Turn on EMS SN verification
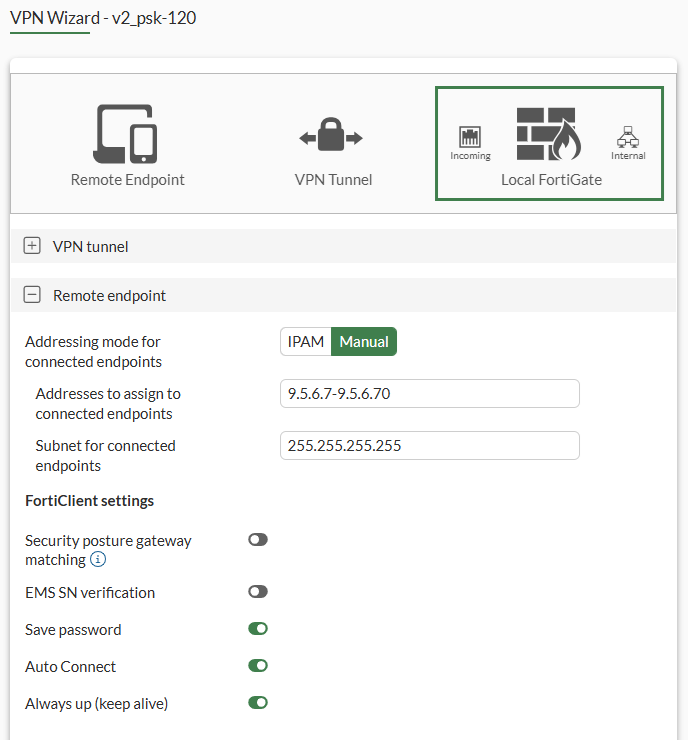Screen dimensions: 688x740 coord(258,592)
